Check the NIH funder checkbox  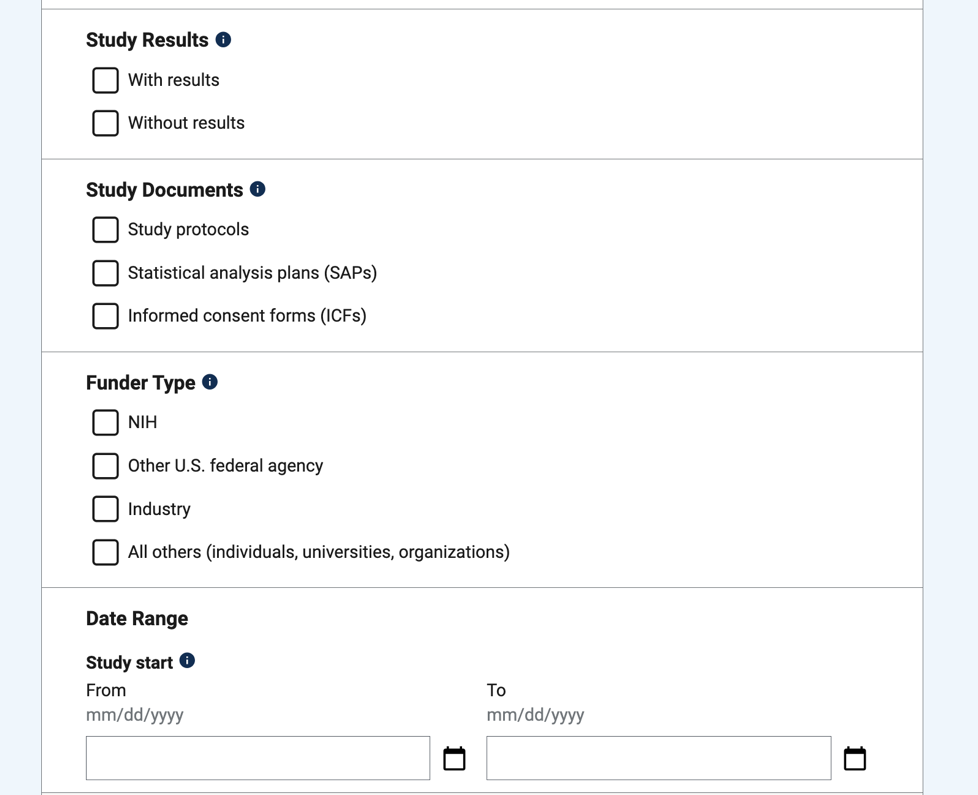pos(105,423)
